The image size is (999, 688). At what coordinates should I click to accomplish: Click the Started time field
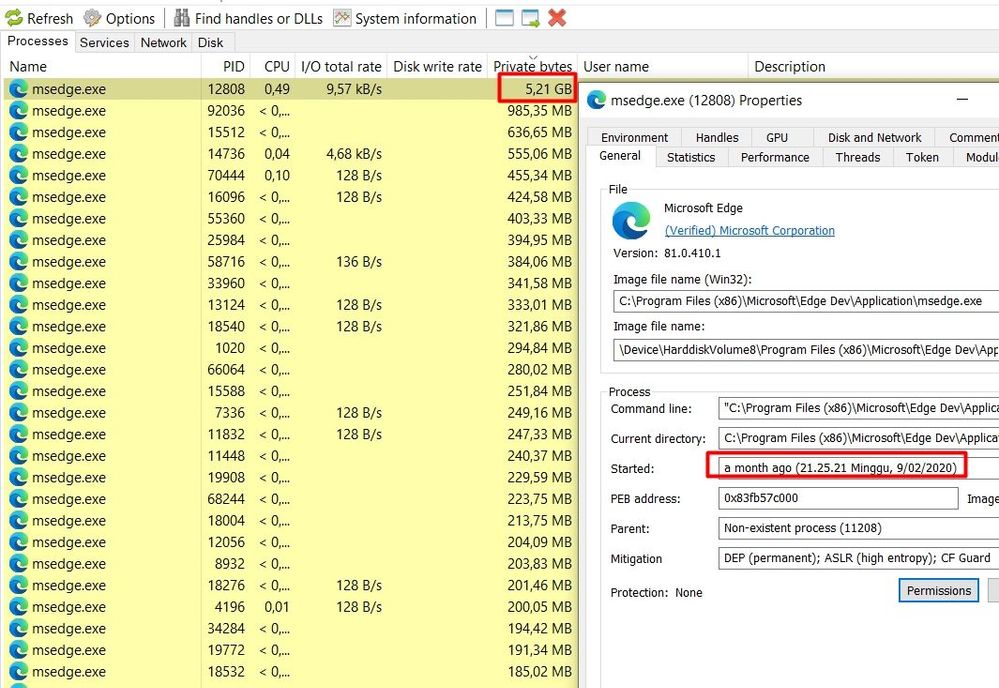coord(859,468)
